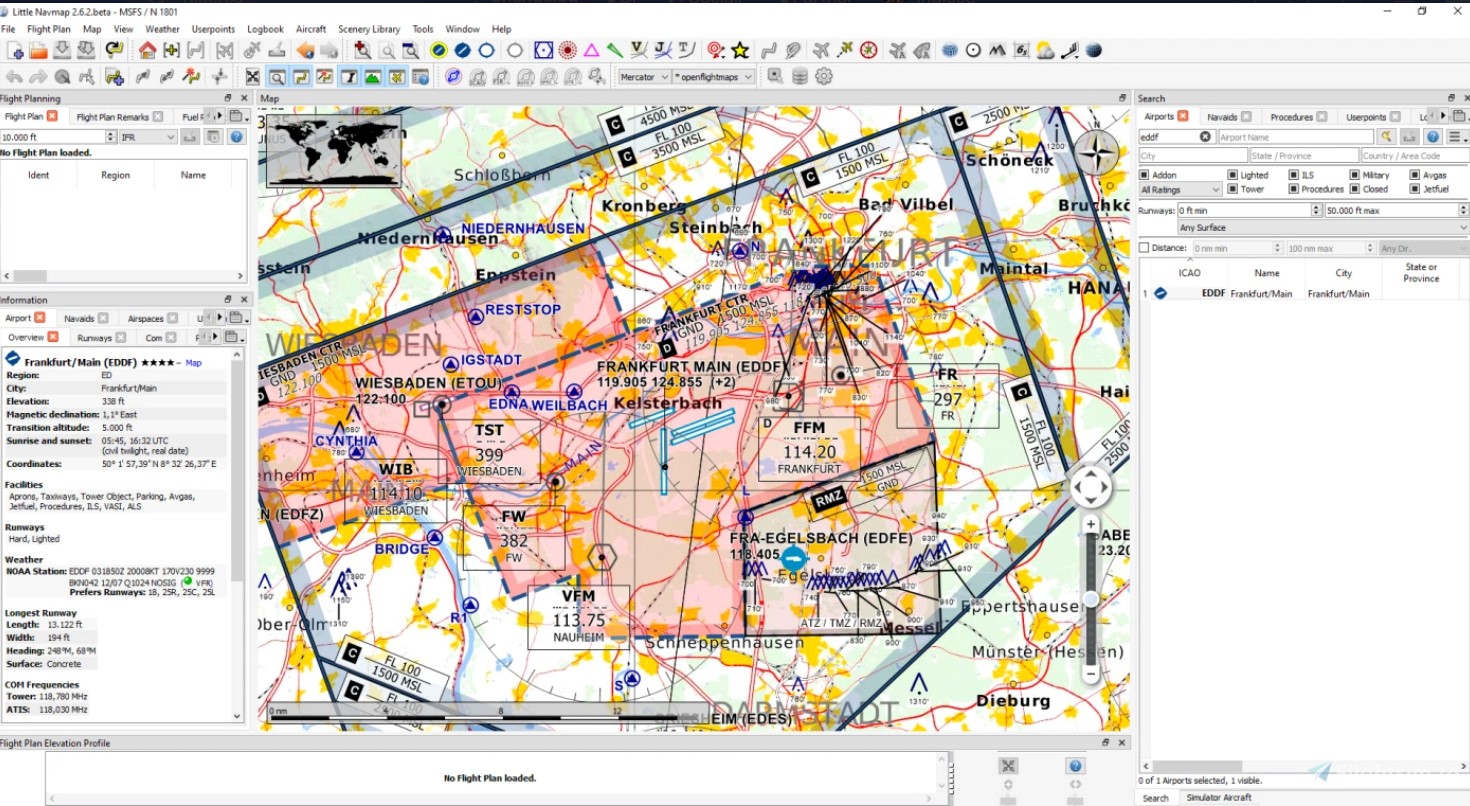Open the Scenery Library menu

369,29
